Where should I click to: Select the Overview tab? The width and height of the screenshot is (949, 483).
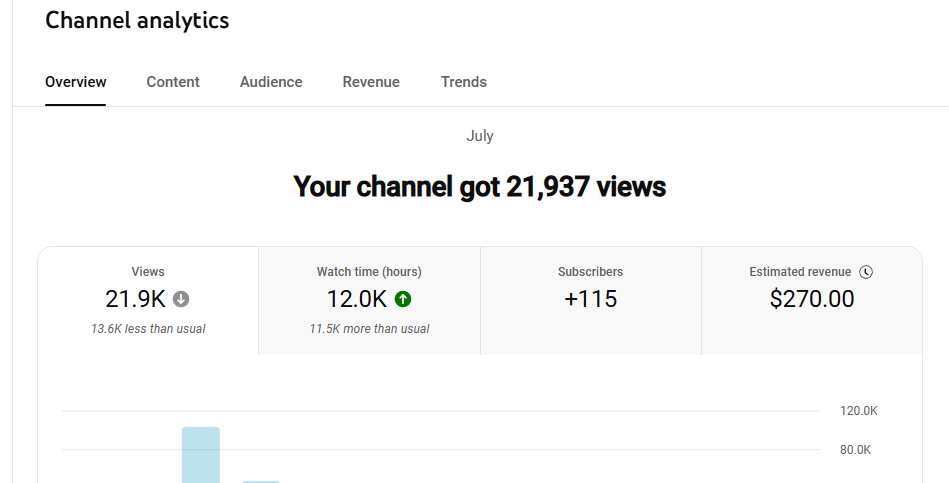[76, 82]
